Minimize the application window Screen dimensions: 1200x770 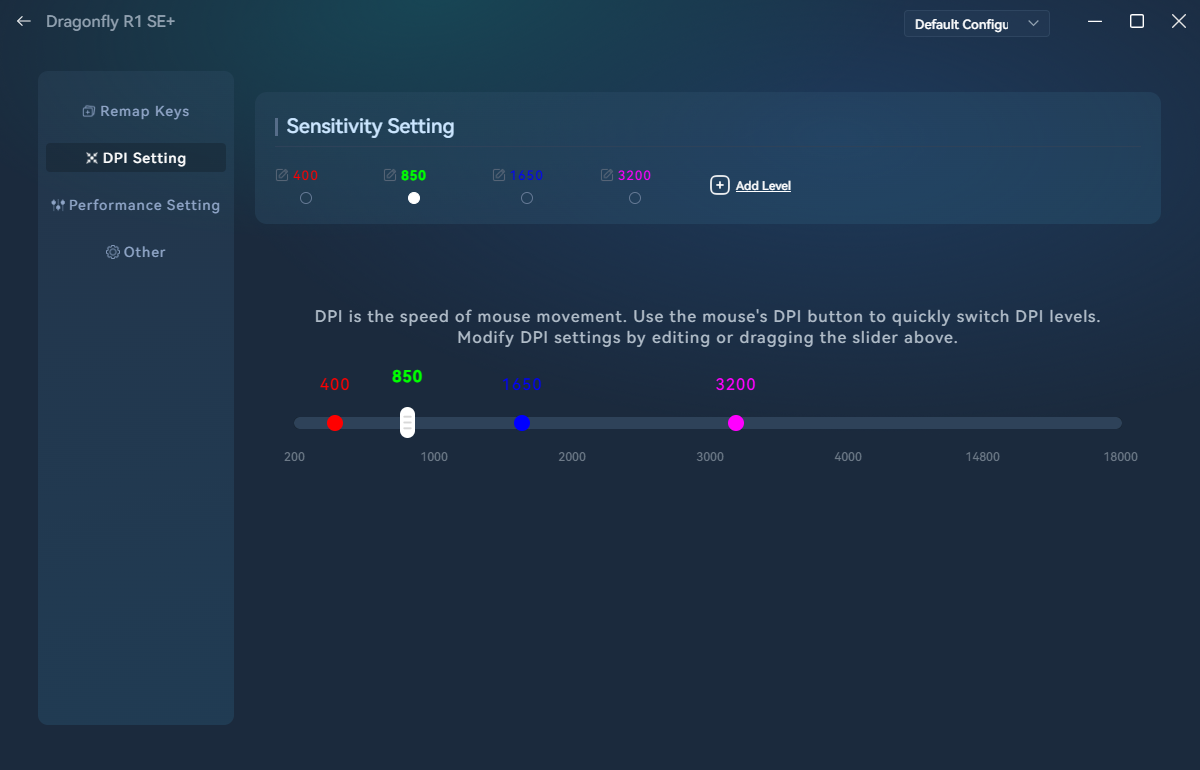click(x=1095, y=21)
